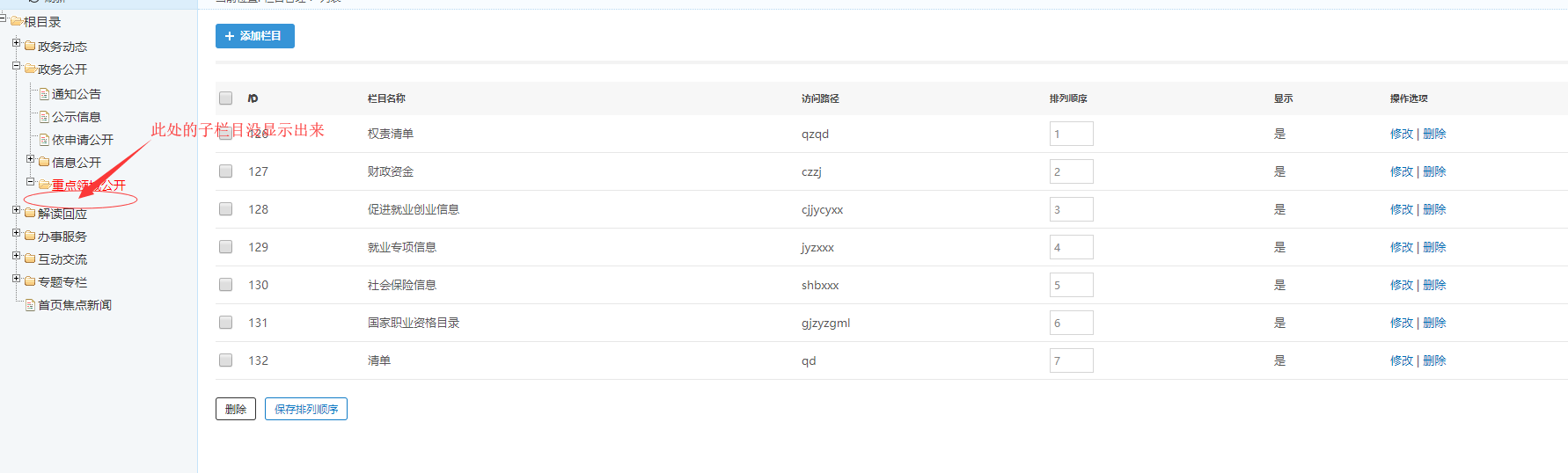Click the 依申请公开 document icon
This screenshot has width=1568, height=473.
44,139
